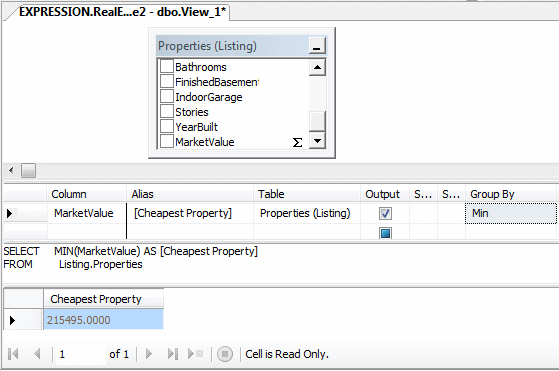The image size is (559, 371).
Task: Uncheck Output for the MarketValue row
Action: click(385, 213)
